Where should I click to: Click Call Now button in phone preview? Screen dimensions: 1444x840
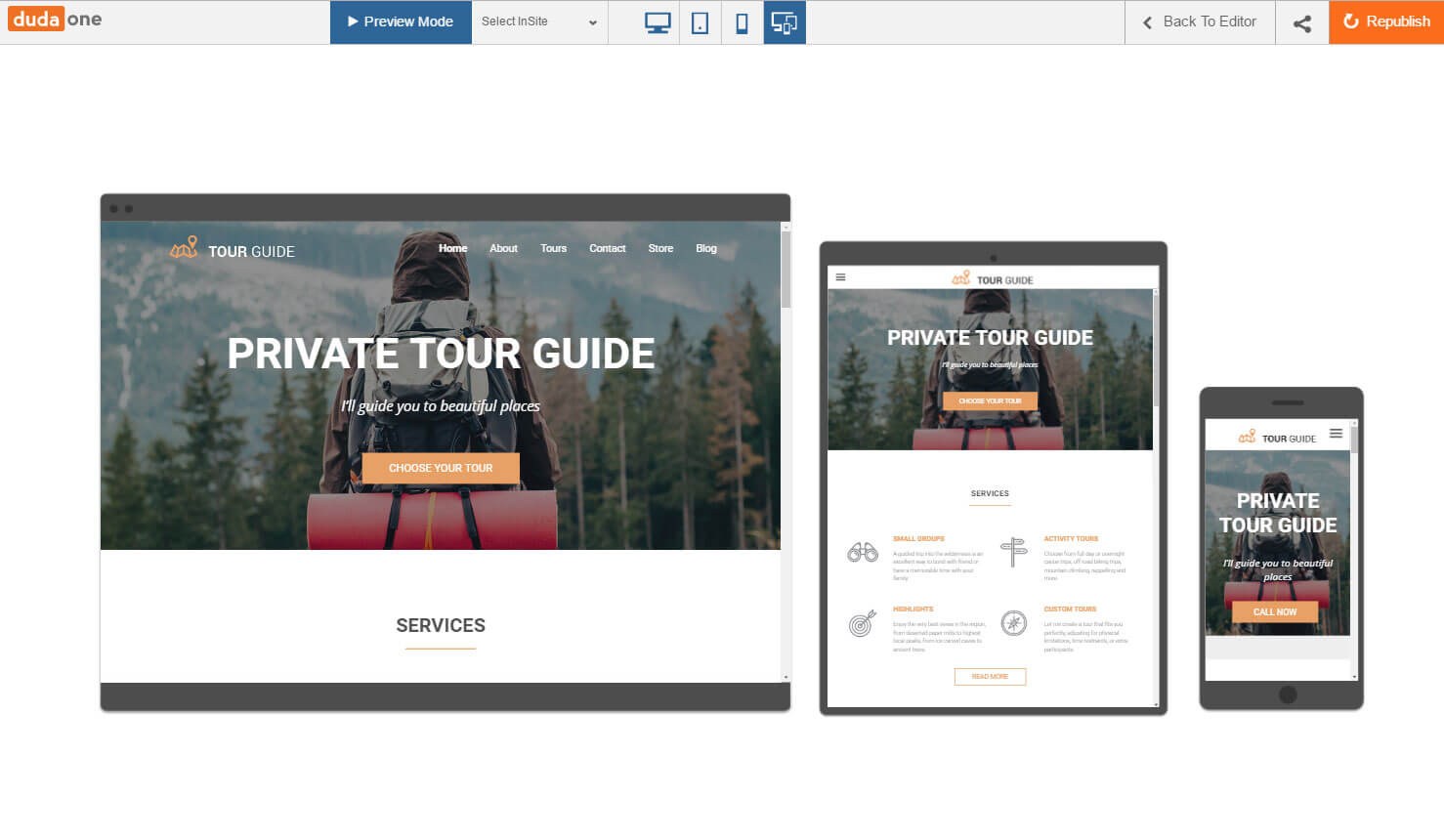(x=1275, y=611)
